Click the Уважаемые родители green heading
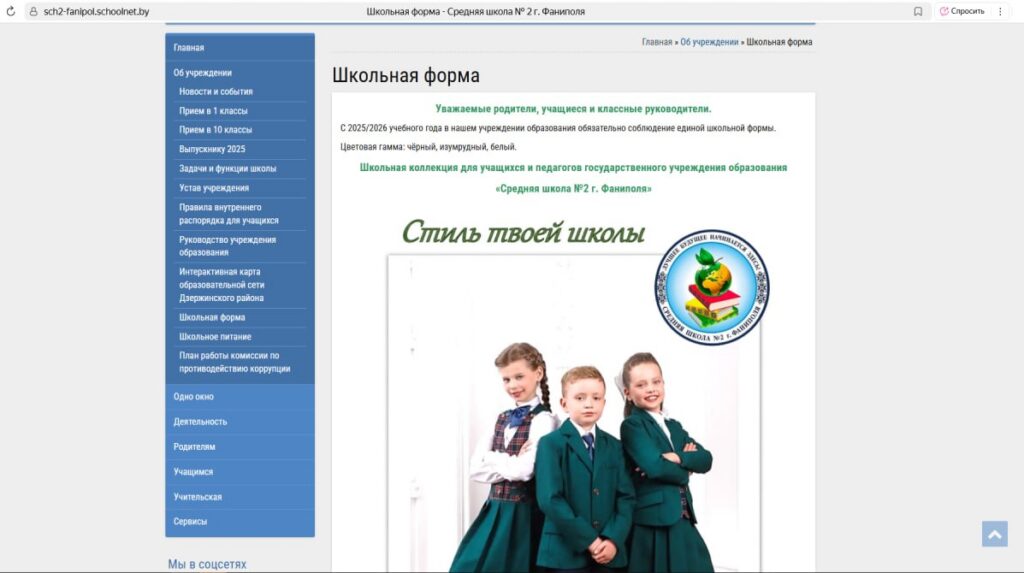Image resolution: width=1024 pixels, height=573 pixels. [573, 109]
